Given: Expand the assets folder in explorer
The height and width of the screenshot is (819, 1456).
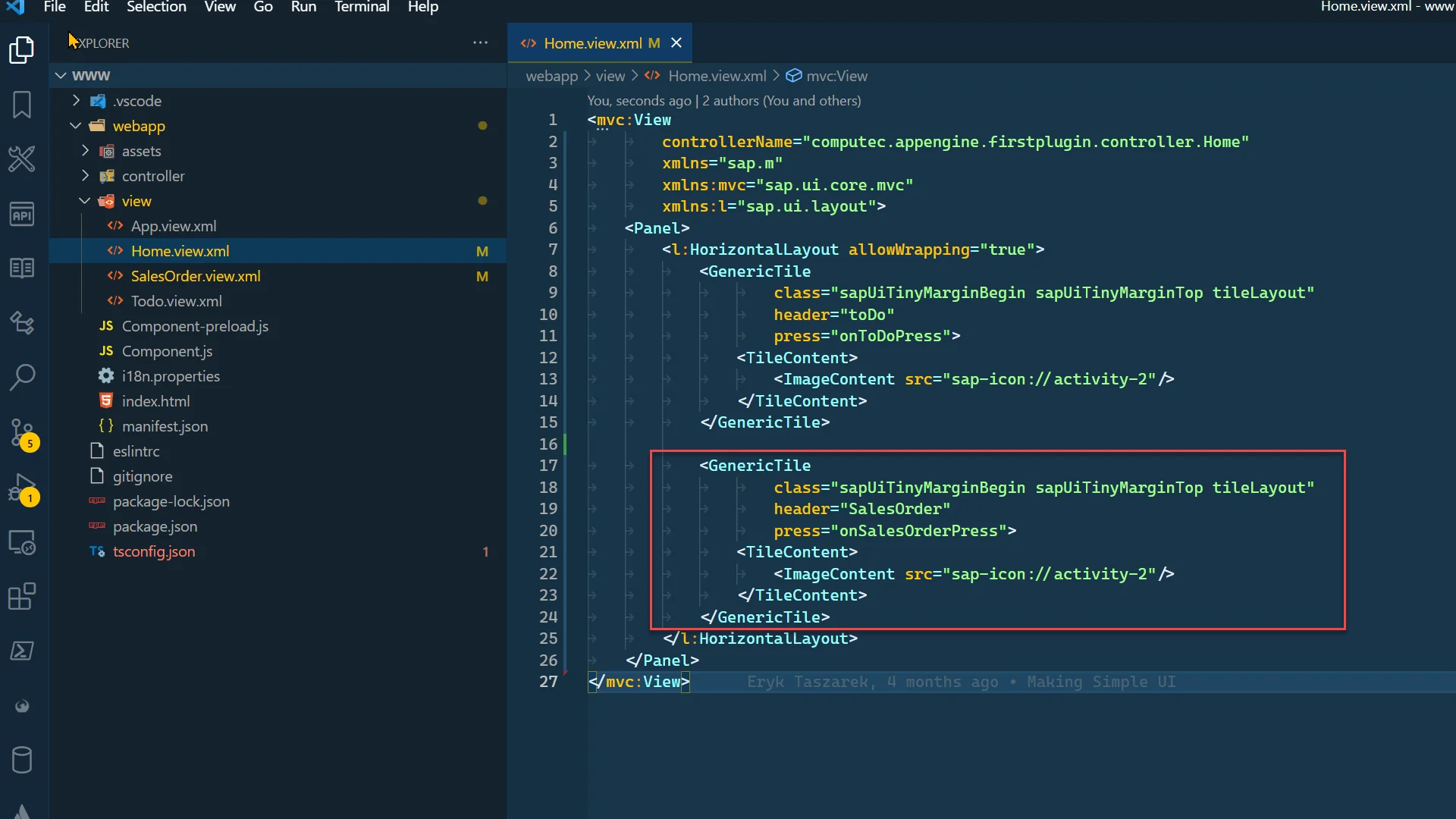Looking at the screenshot, I should click(85, 151).
